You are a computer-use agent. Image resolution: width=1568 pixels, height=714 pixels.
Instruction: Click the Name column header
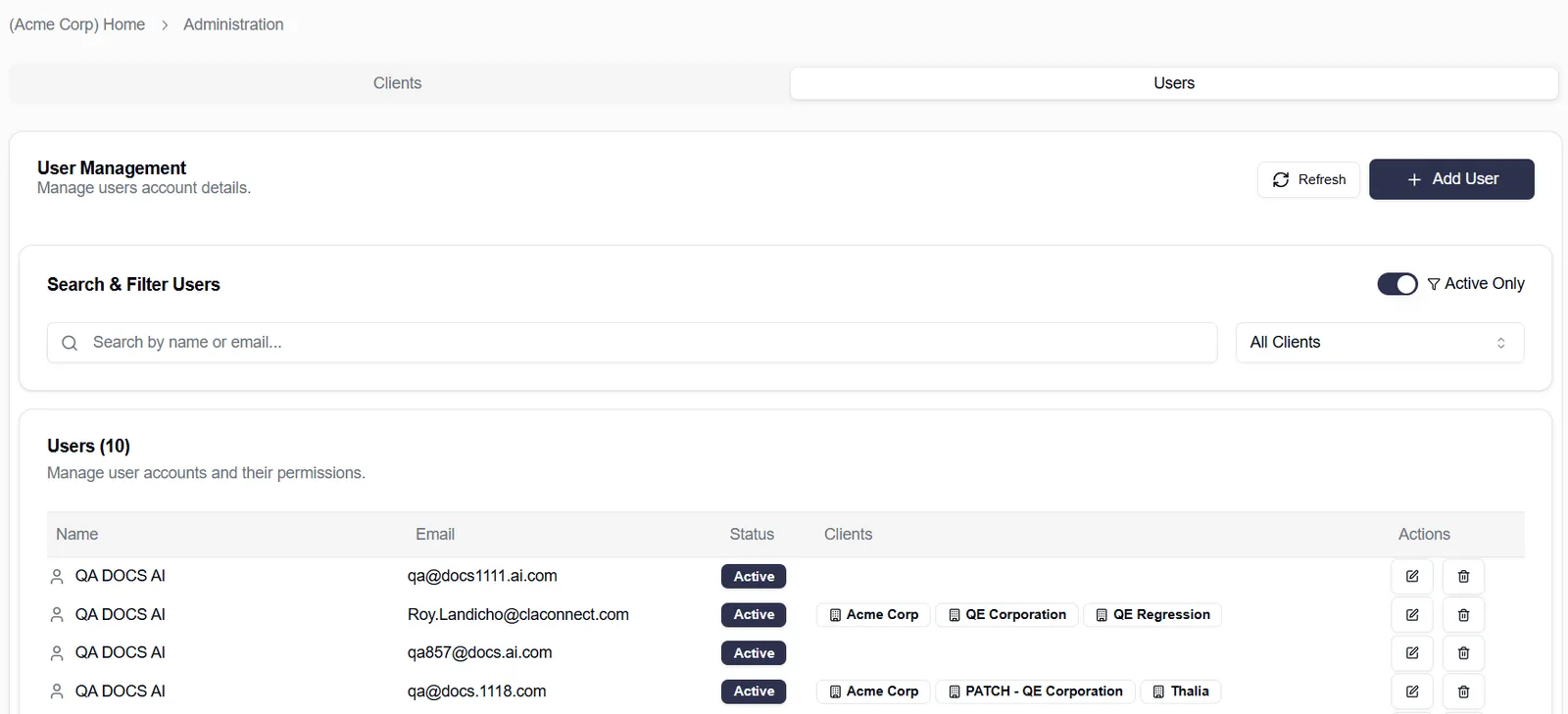(76, 535)
